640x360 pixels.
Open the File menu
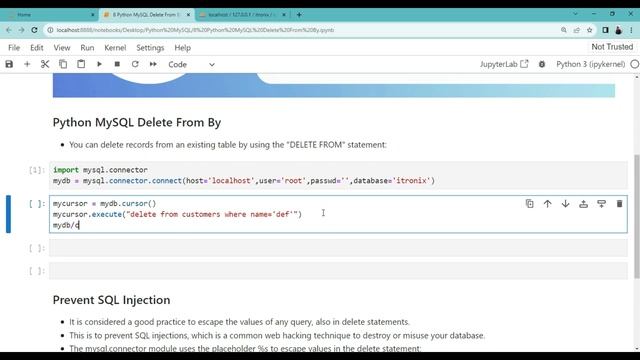14,48
